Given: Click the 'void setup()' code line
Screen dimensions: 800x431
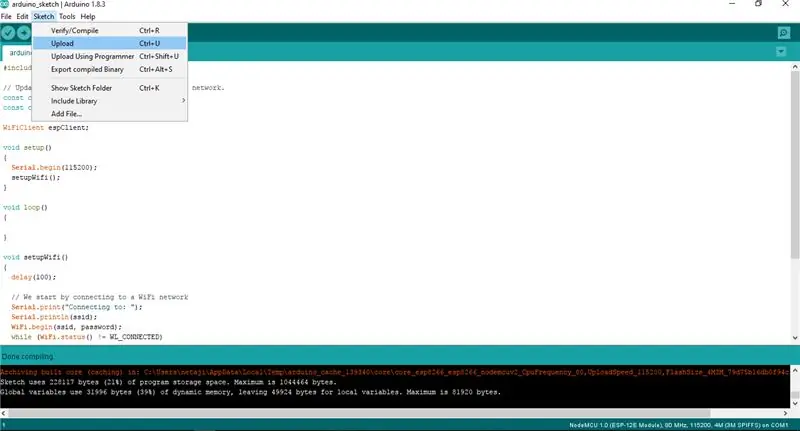Looking at the screenshot, I should [x=27, y=148].
